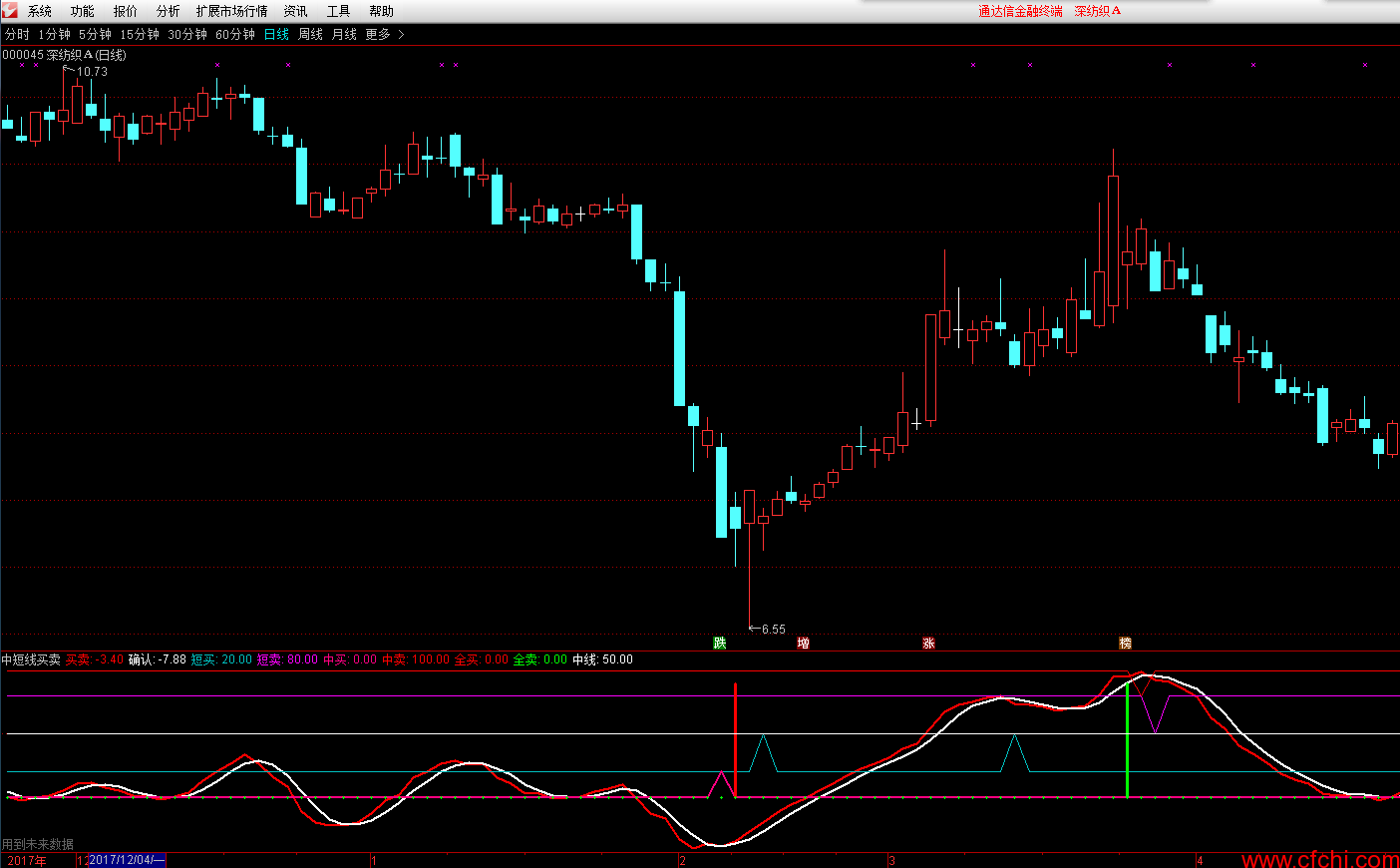Click the 短卖: 80.00 indicator value
The width and height of the screenshot is (1400, 868).
click(x=287, y=659)
